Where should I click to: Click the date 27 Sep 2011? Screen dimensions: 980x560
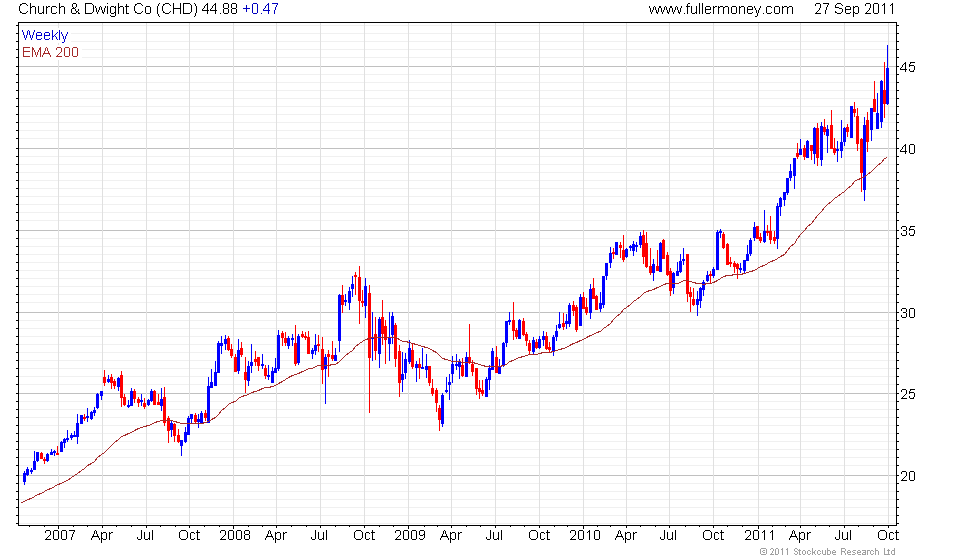point(854,9)
